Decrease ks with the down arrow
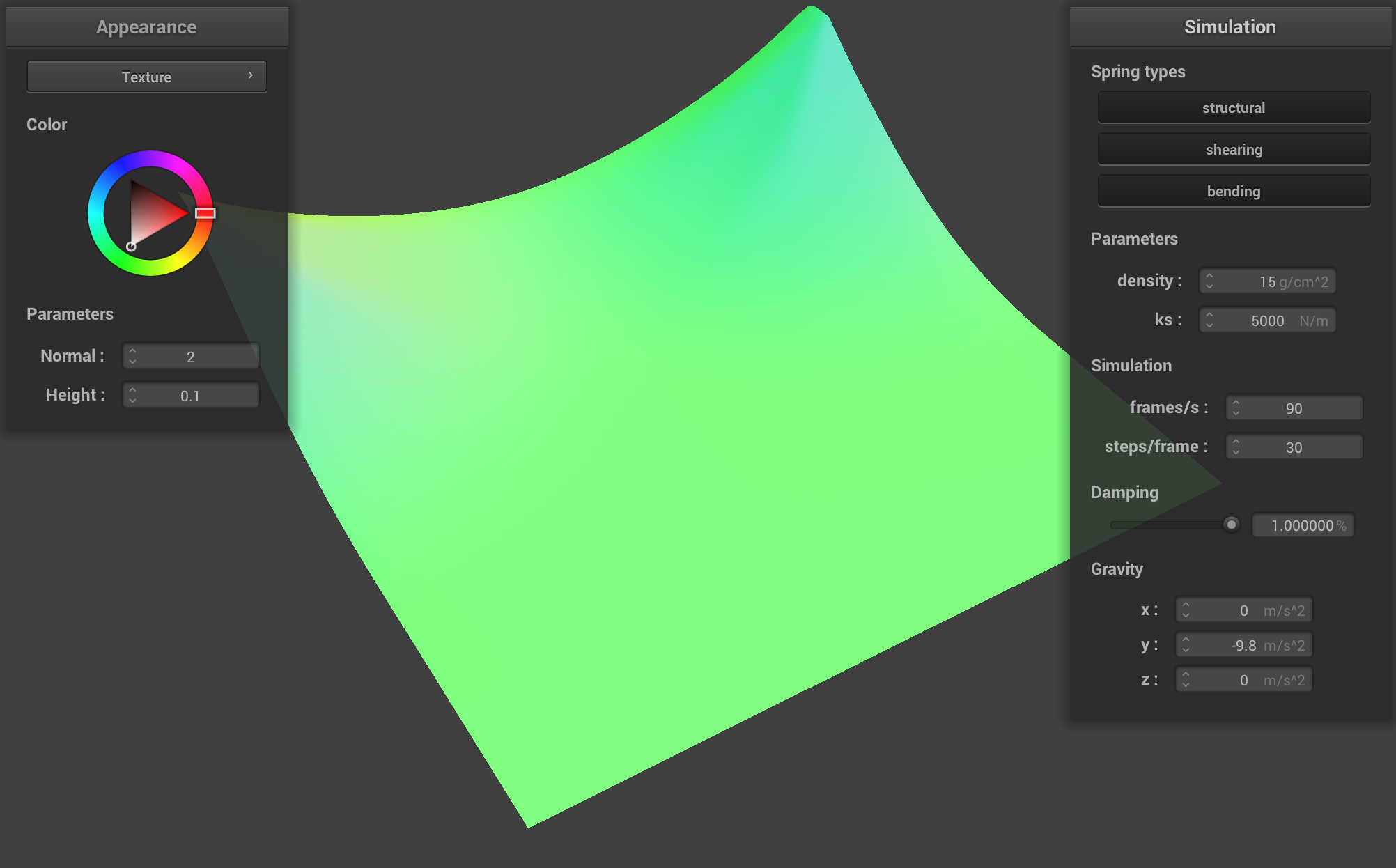 1209,325
